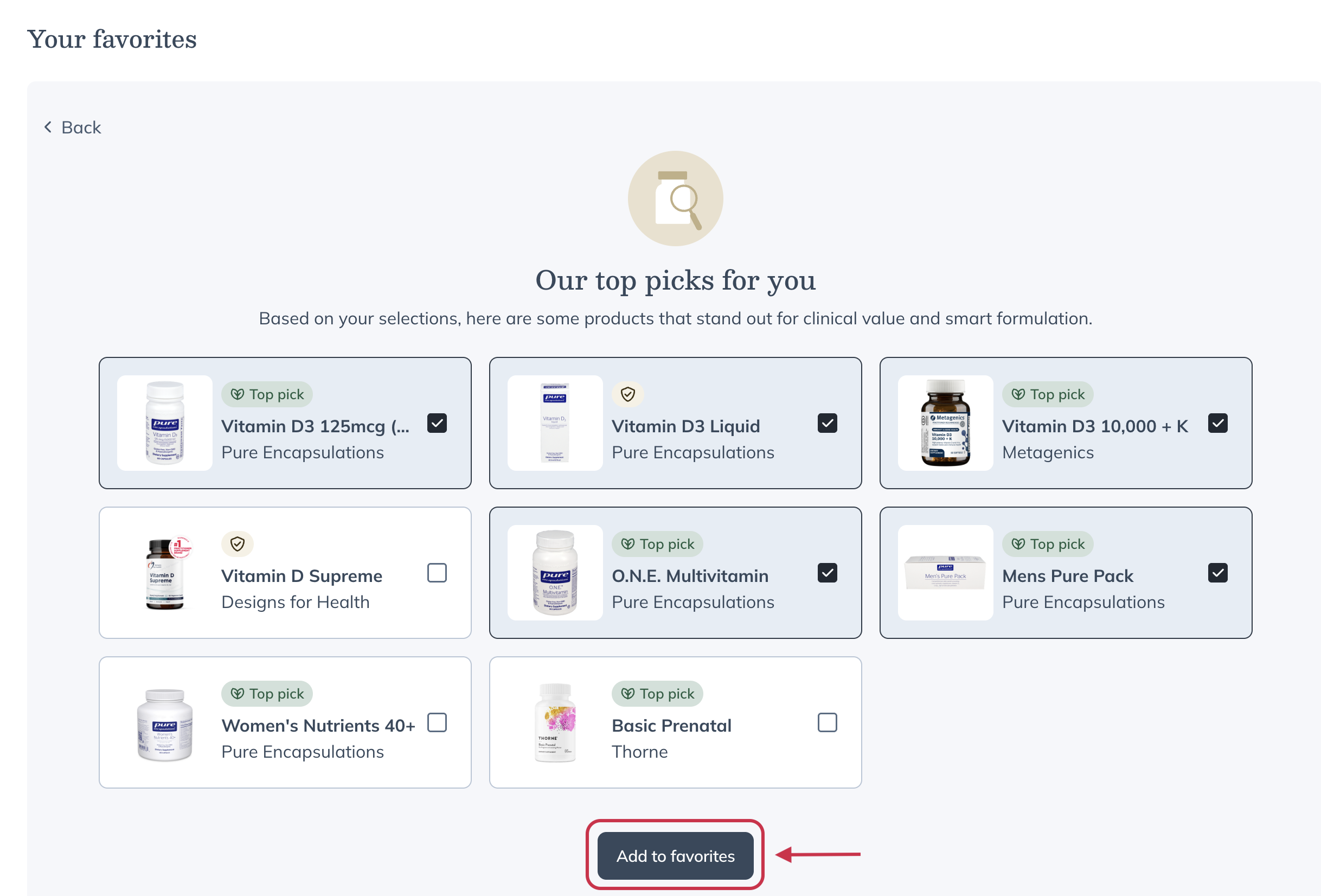Viewport: 1321px width, 896px height.
Task: Click Top pick badge on Basic Prenatal
Action: point(657,694)
